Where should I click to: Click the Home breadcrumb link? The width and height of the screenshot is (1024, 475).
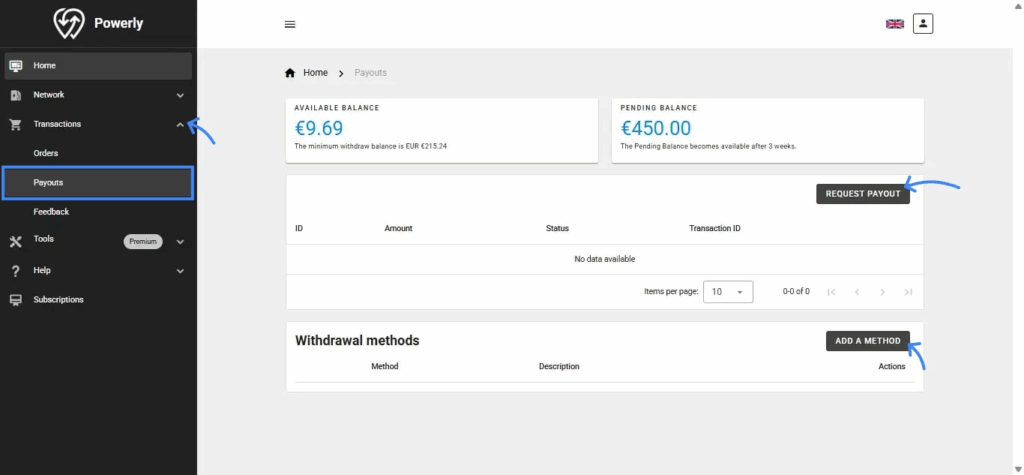pos(315,73)
